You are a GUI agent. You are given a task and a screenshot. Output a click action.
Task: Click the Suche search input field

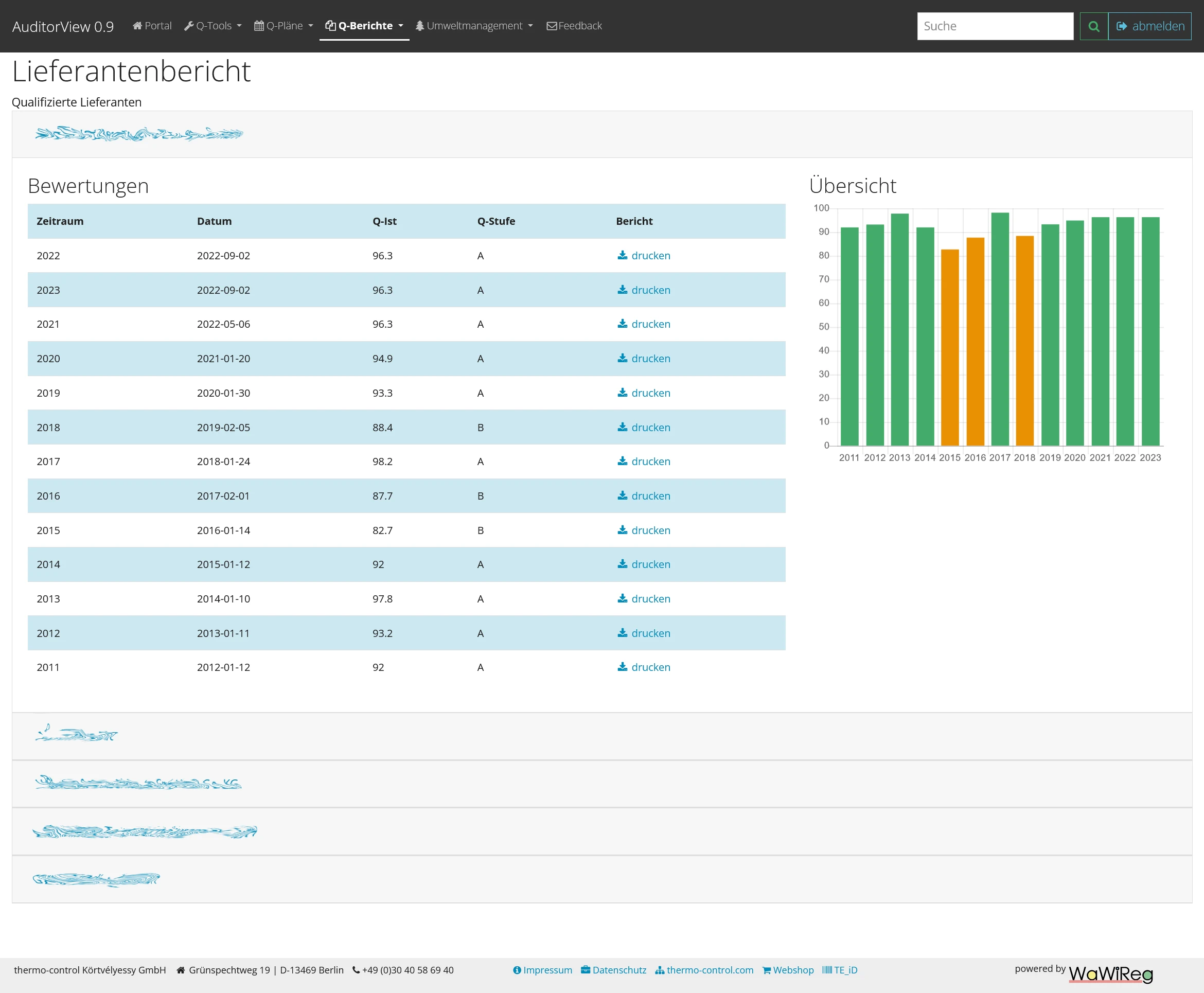[994, 25]
